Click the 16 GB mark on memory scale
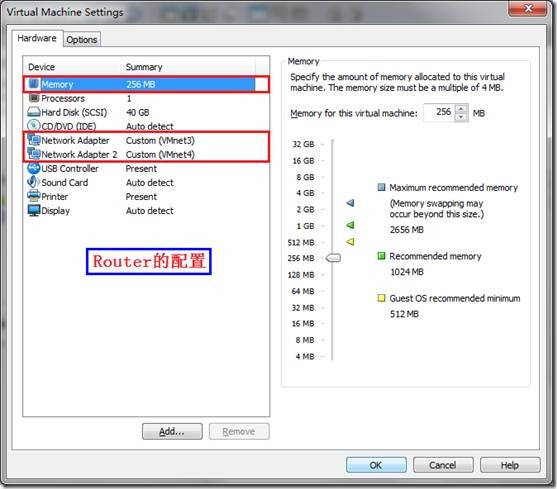The height and width of the screenshot is (489, 557). tap(303, 161)
